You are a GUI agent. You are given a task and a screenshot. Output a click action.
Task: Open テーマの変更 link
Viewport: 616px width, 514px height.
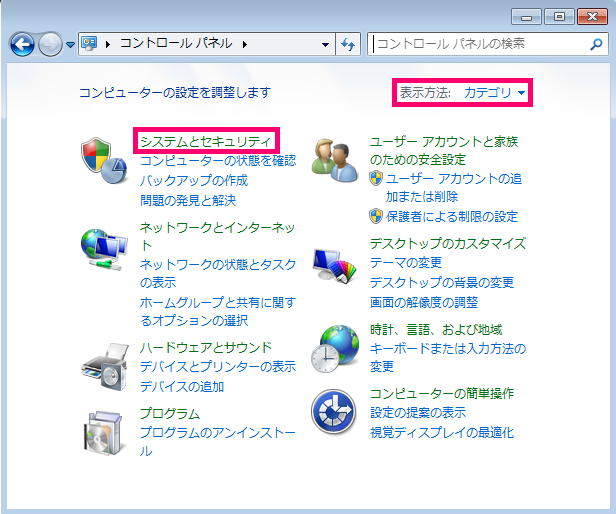point(406,262)
